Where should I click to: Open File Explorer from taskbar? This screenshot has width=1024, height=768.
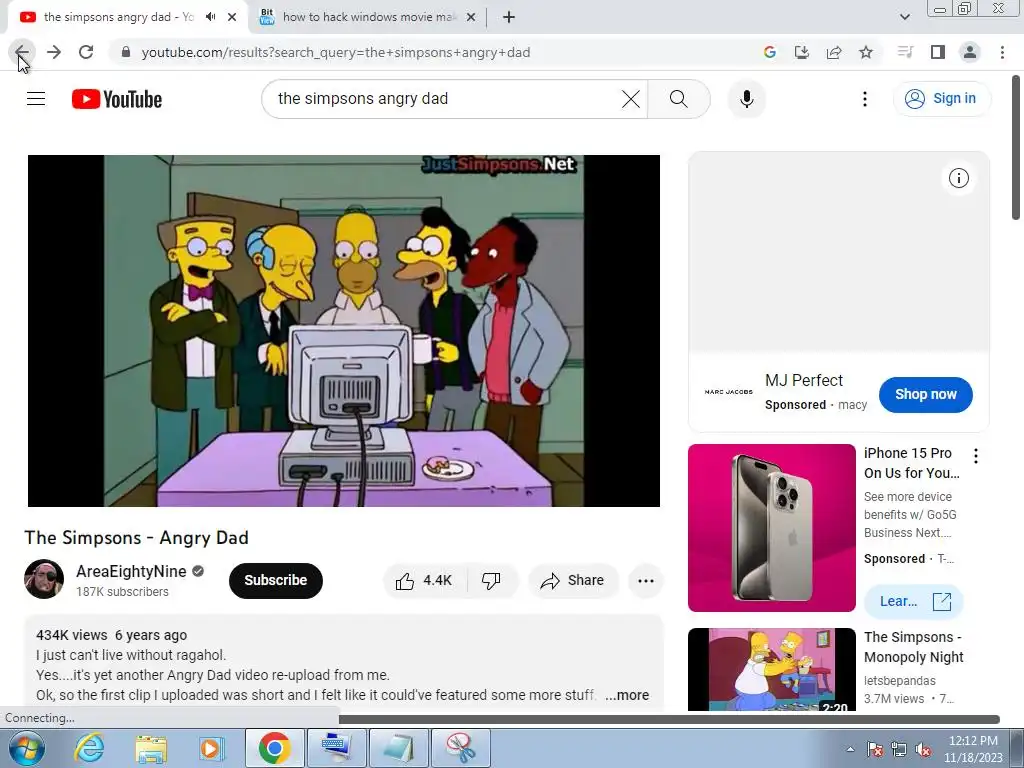click(151, 748)
